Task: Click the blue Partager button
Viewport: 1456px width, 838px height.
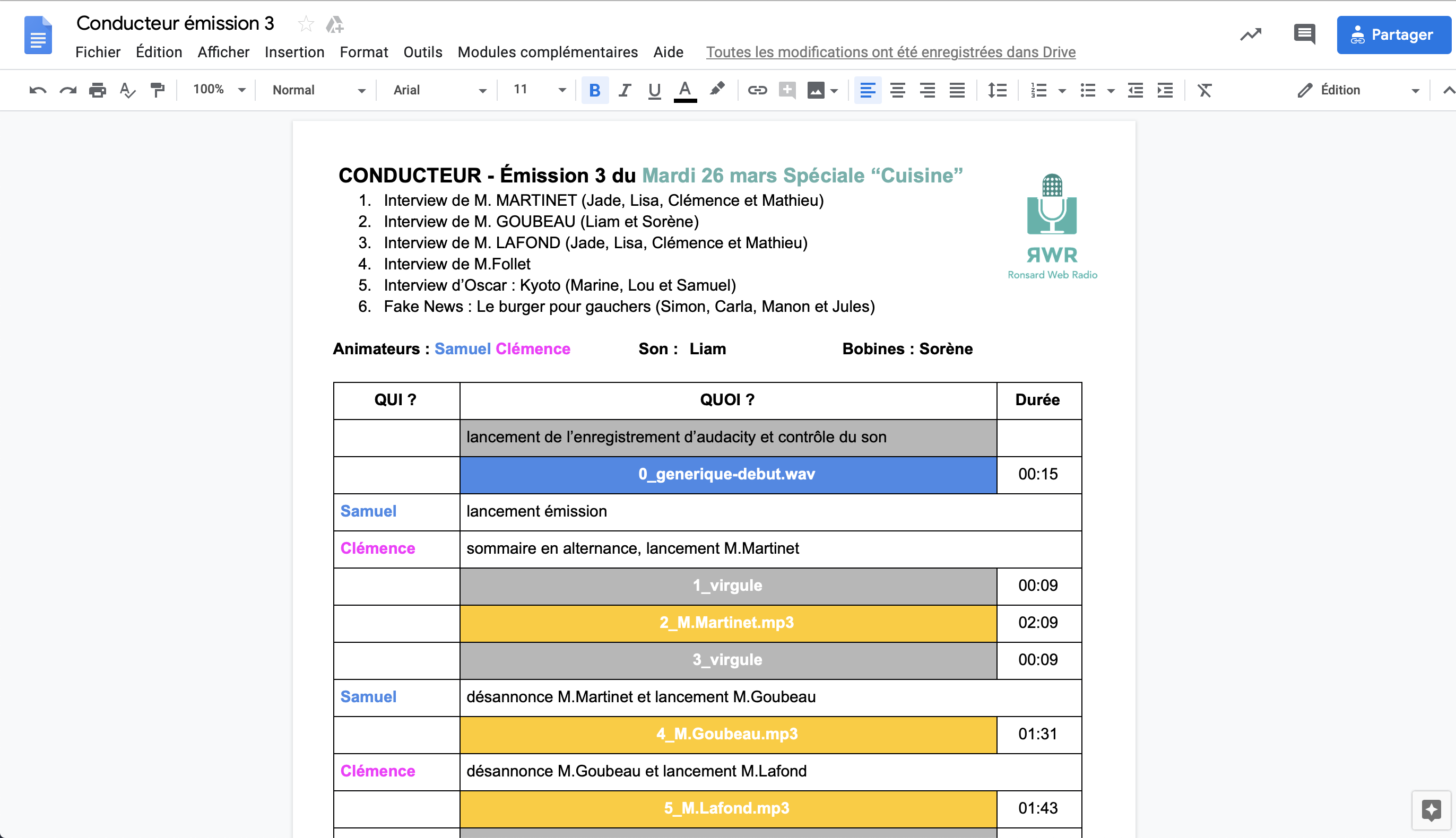Action: click(x=1393, y=34)
